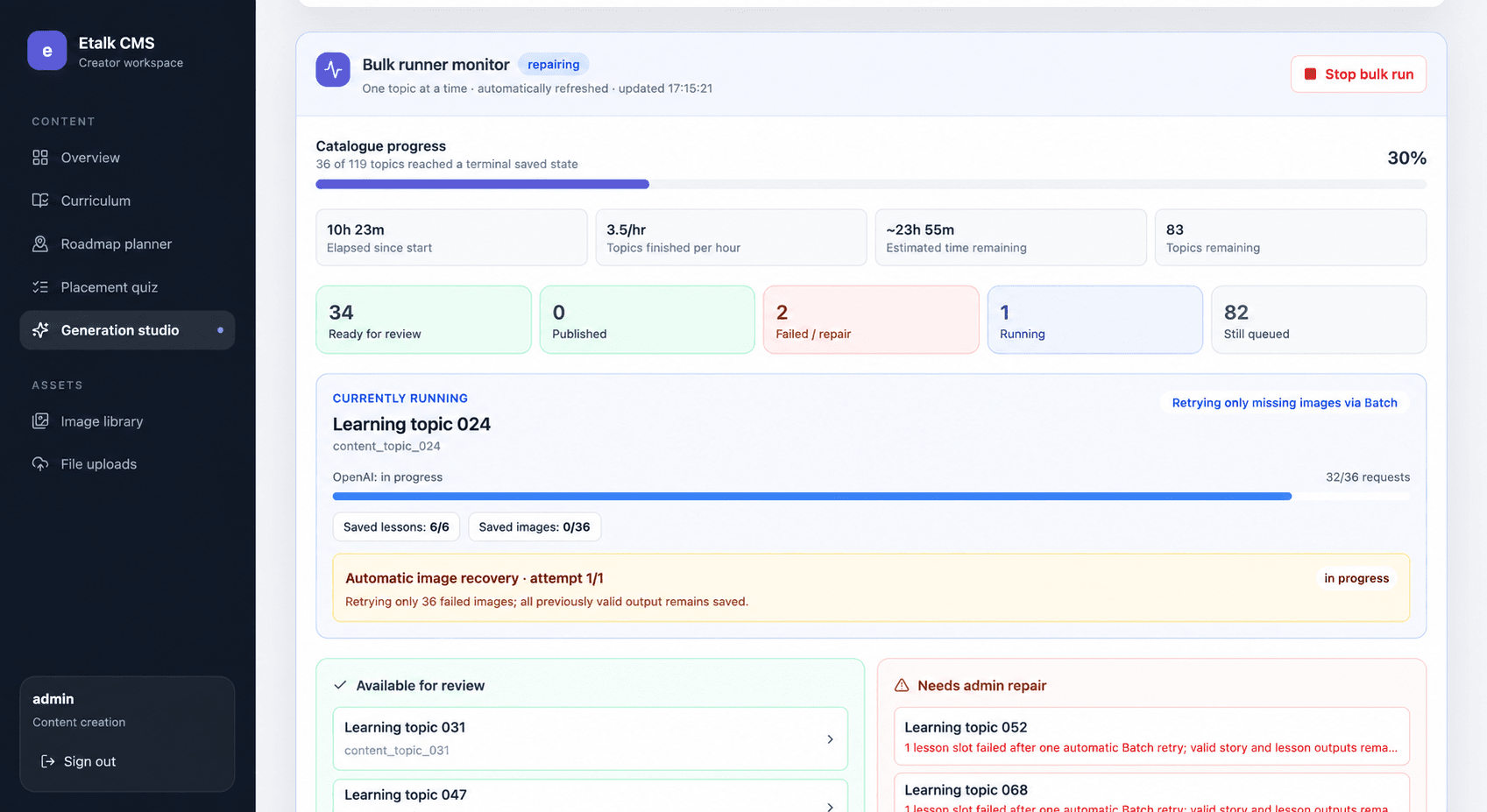1487x812 pixels.
Task: Click the Saved lessons: 6/6 chip
Action: (x=396, y=527)
